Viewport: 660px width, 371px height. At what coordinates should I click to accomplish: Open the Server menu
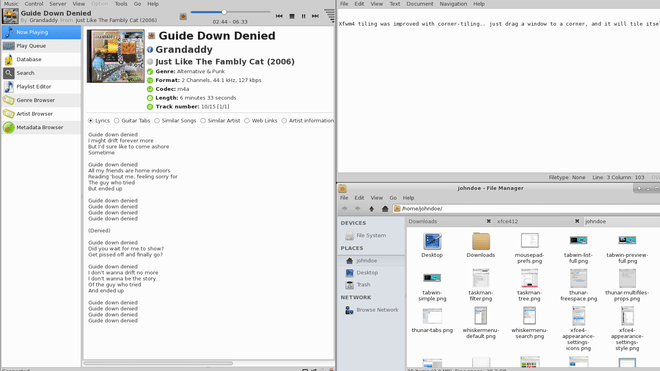(58, 4)
